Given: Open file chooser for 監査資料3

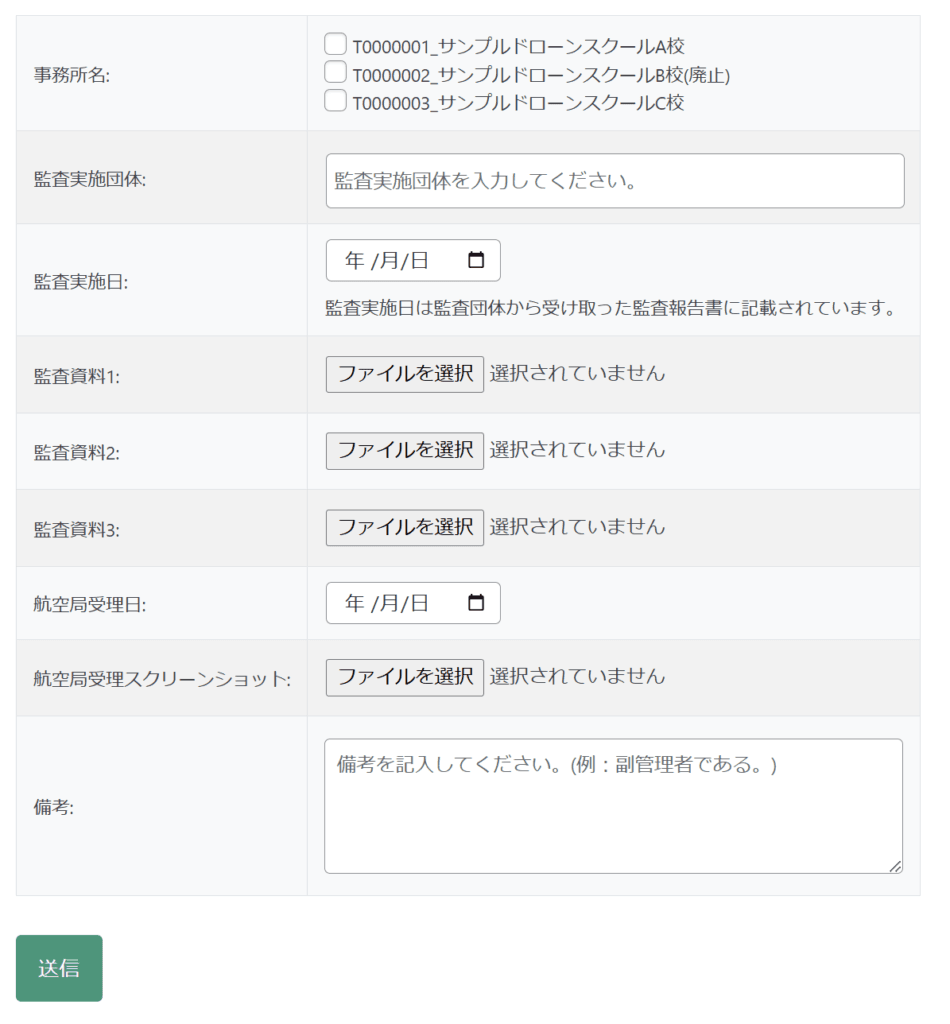Looking at the screenshot, I should point(404,527).
